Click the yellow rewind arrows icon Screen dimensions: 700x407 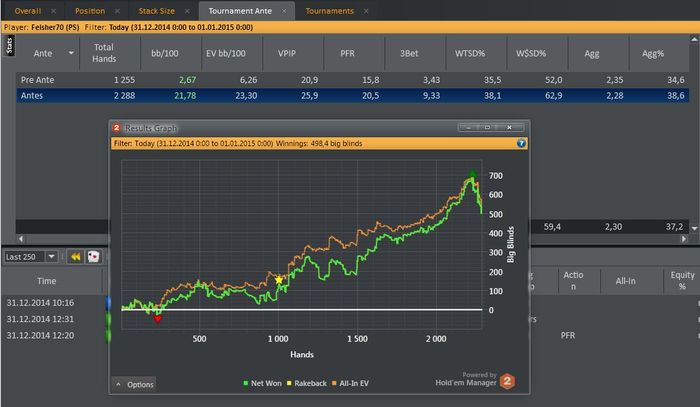[x=75, y=257]
